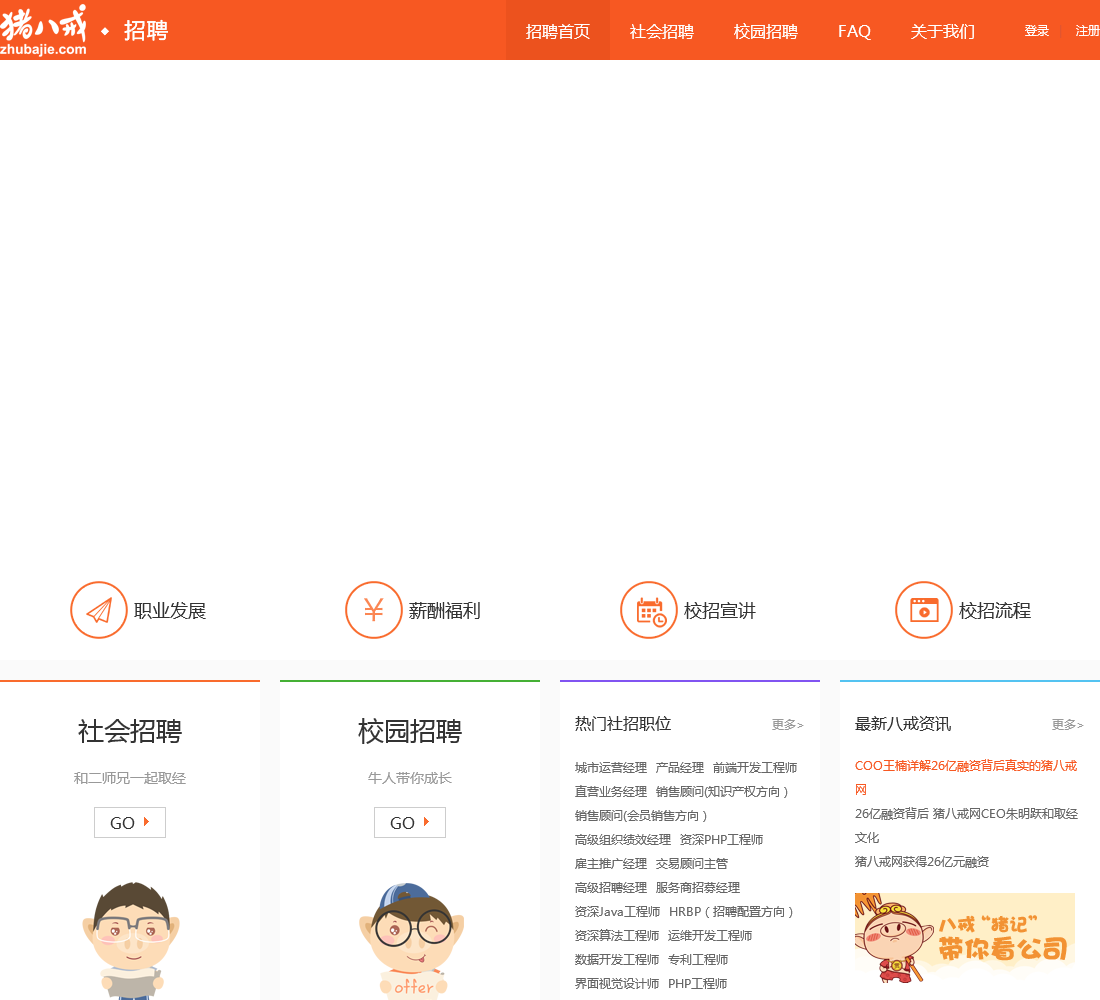Click 更多 next to 热门社招职位
1100x1000 pixels.
click(787, 725)
